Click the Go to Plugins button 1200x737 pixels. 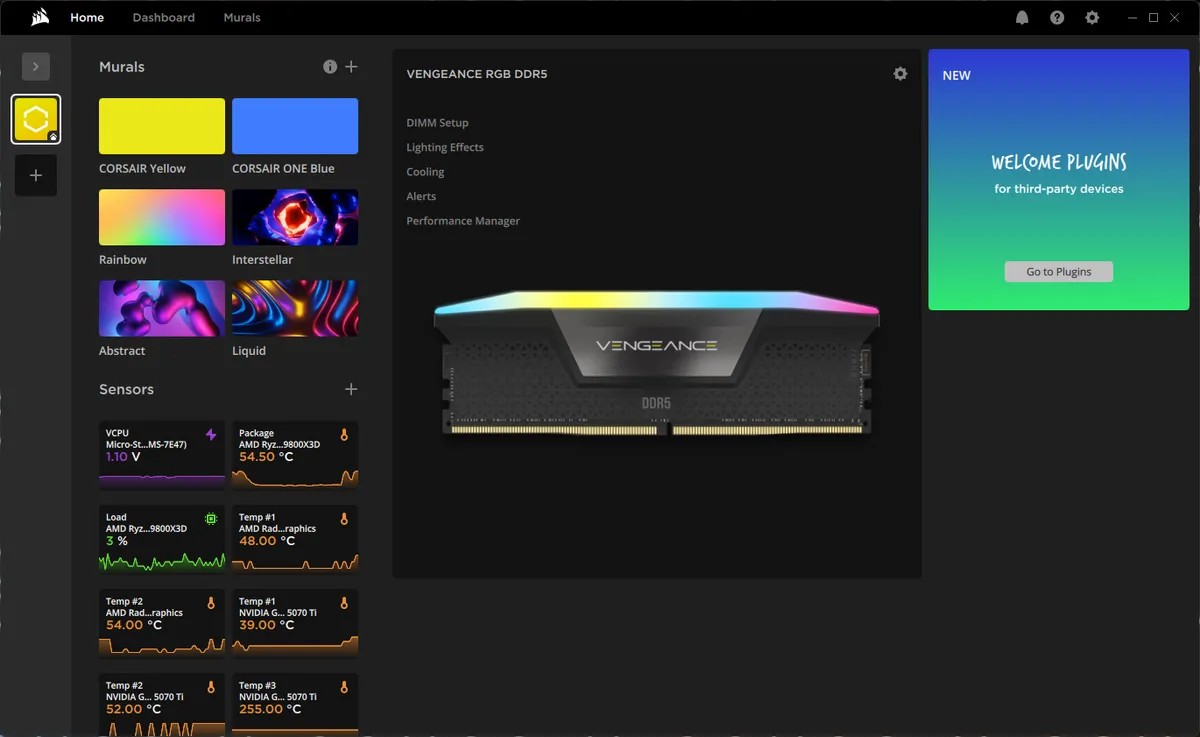pyautogui.click(x=1058, y=271)
